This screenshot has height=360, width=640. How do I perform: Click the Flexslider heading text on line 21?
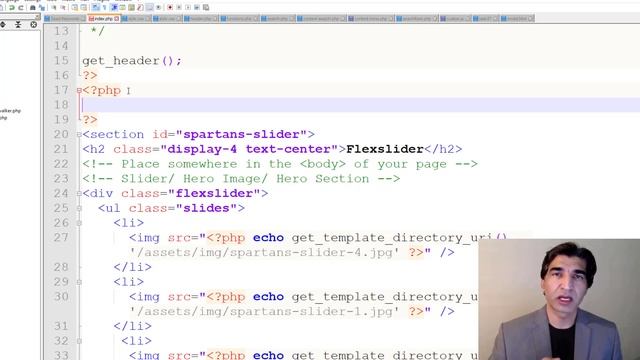click(385, 149)
